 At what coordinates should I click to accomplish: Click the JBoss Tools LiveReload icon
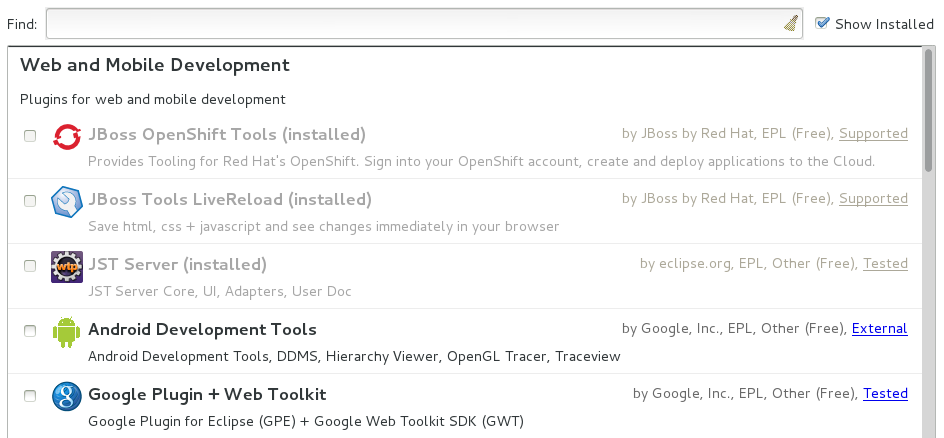[x=66, y=201]
